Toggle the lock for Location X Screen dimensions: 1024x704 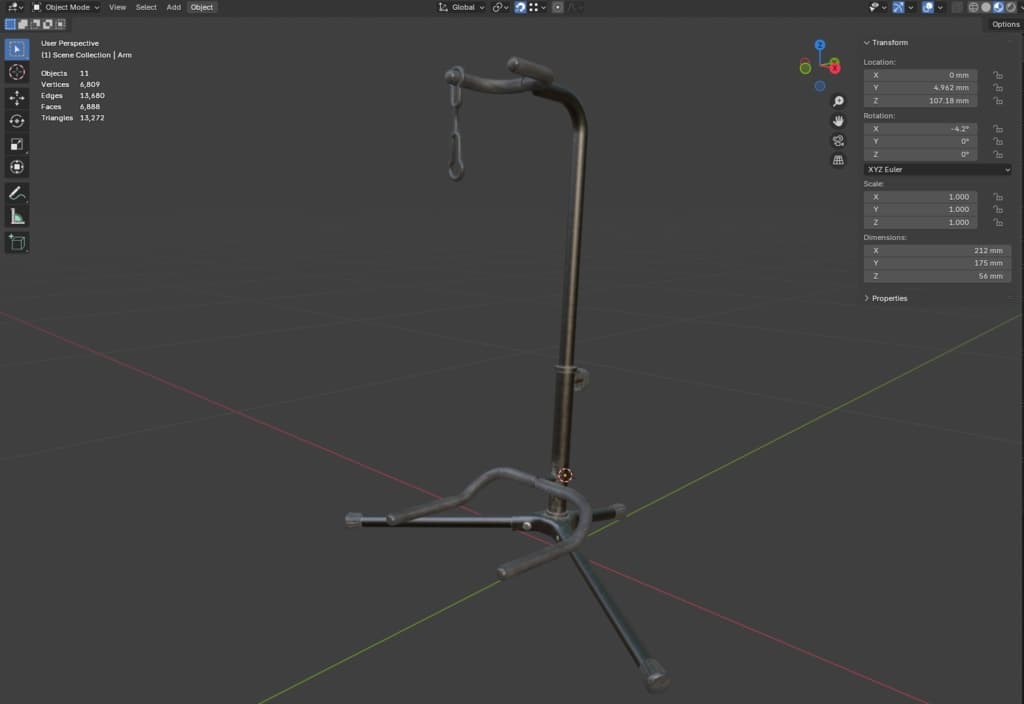coord(997,75)
